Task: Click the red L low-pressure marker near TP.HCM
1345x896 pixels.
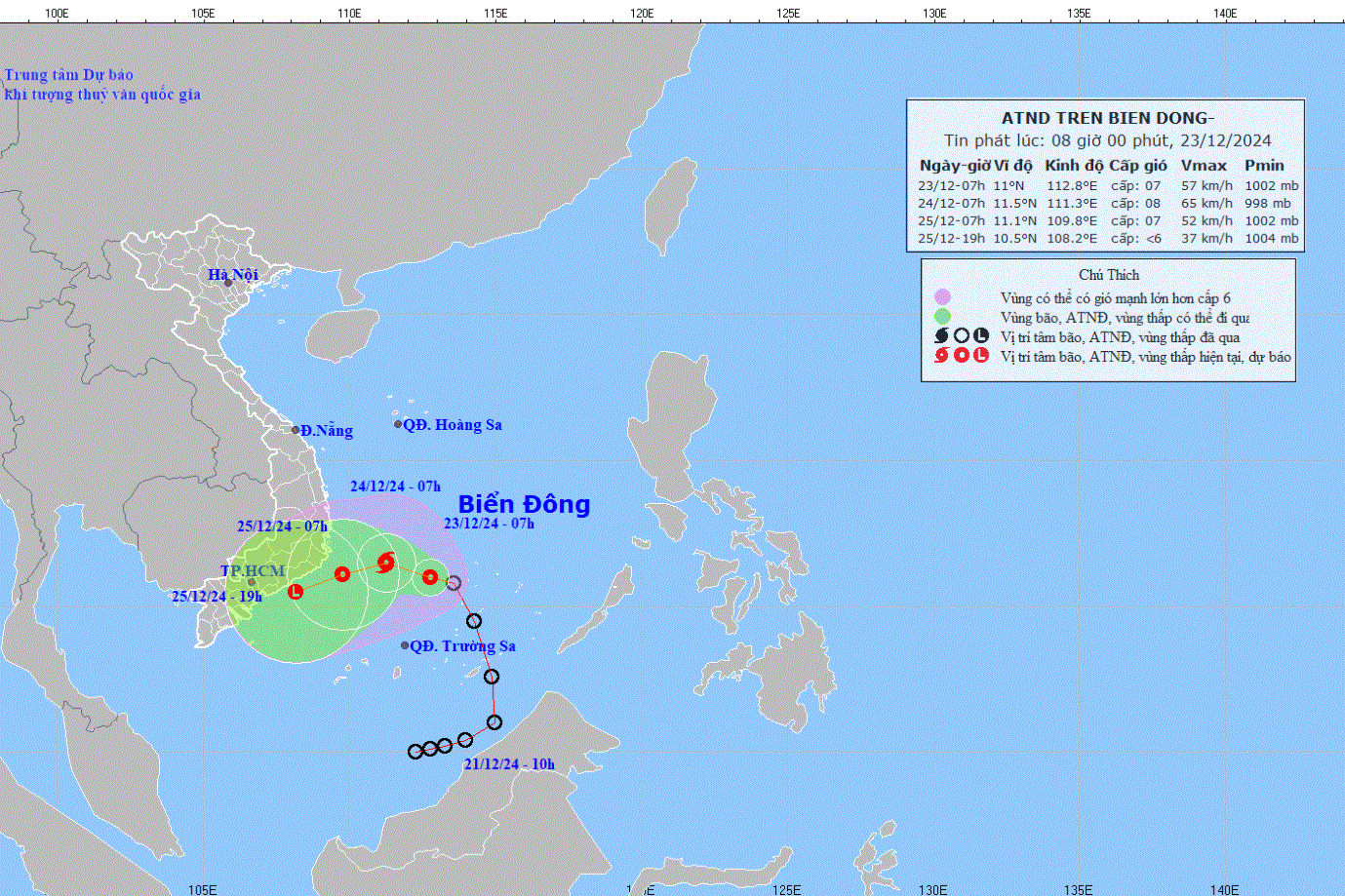Action: 296,591
